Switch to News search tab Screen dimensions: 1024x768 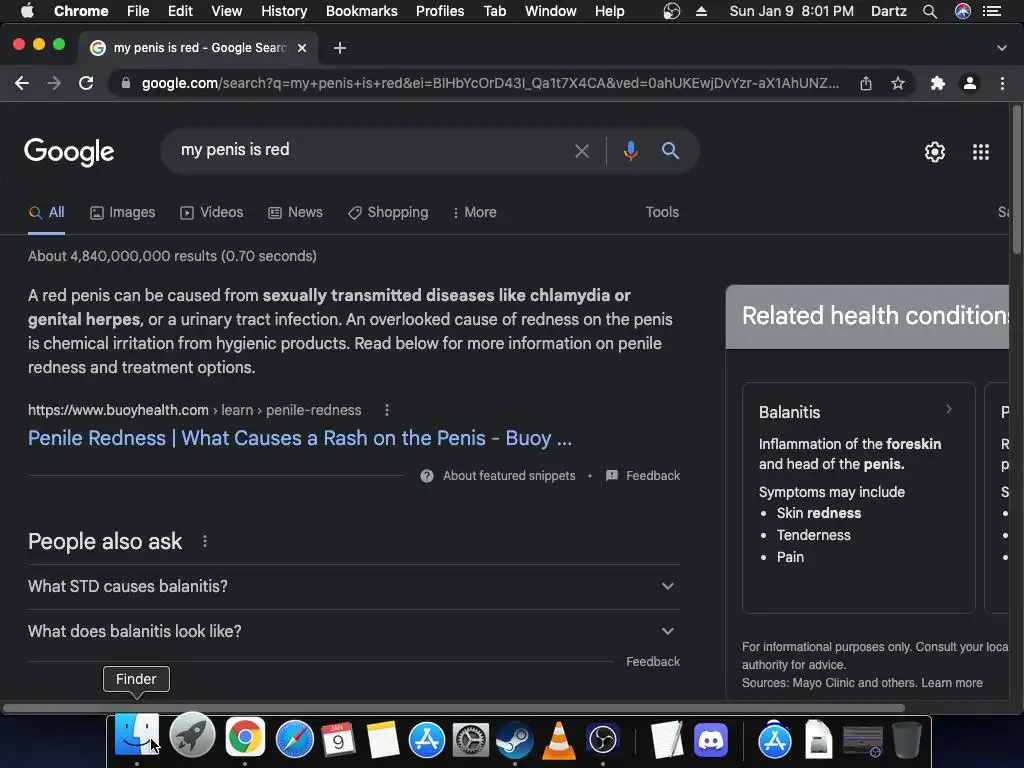[x=295, y=212]
